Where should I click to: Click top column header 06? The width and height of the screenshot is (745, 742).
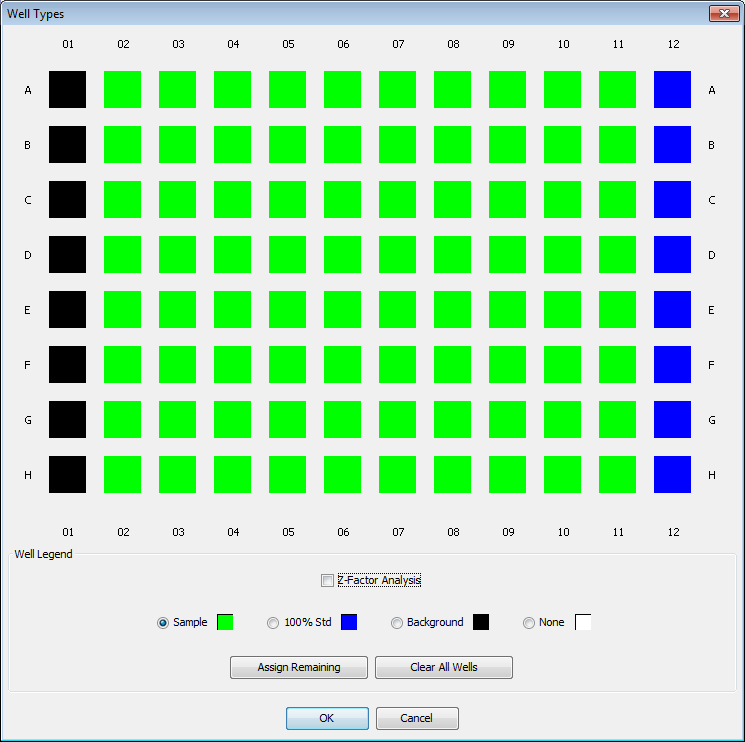coord(343,44)
